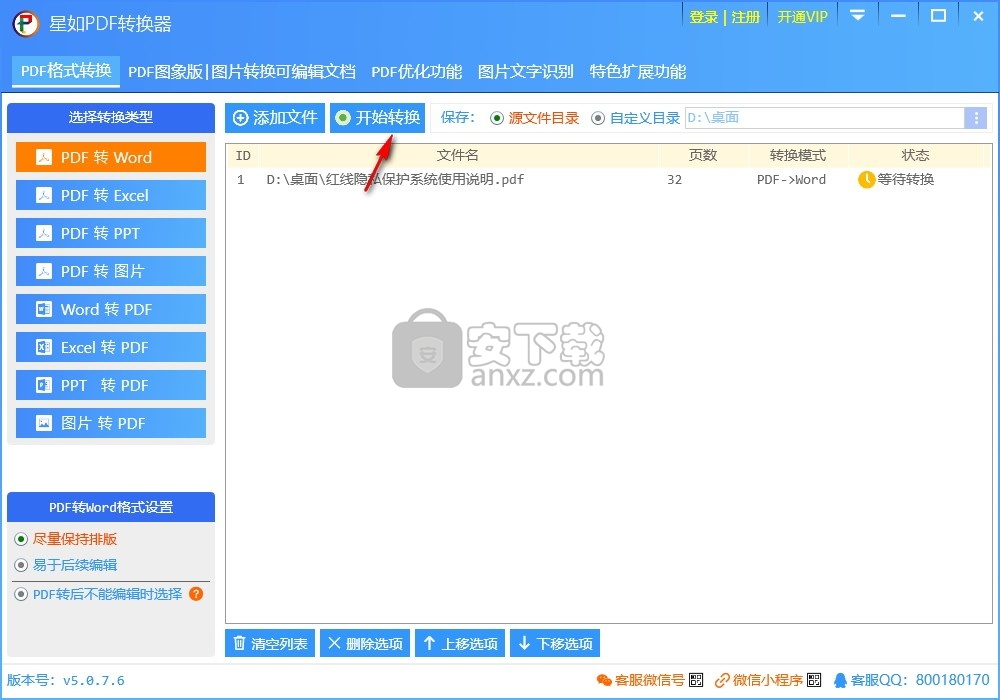This screenshot has width=1000, height=700.
Task: Select Excel 转 PDF conversion type
Action: [x=111, y=347]
